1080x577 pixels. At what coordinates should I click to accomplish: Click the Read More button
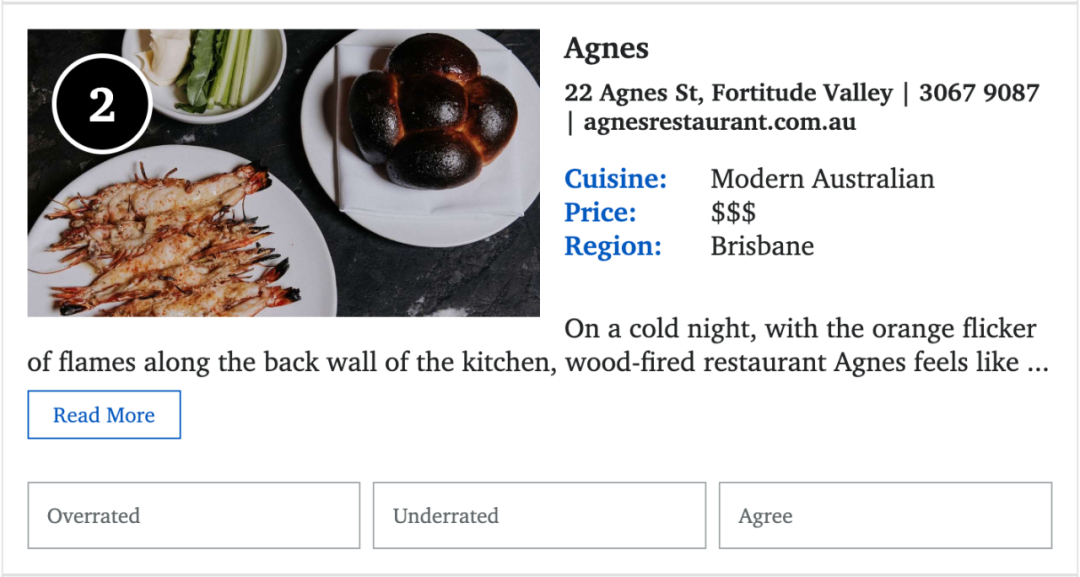(x=104, y=415)
